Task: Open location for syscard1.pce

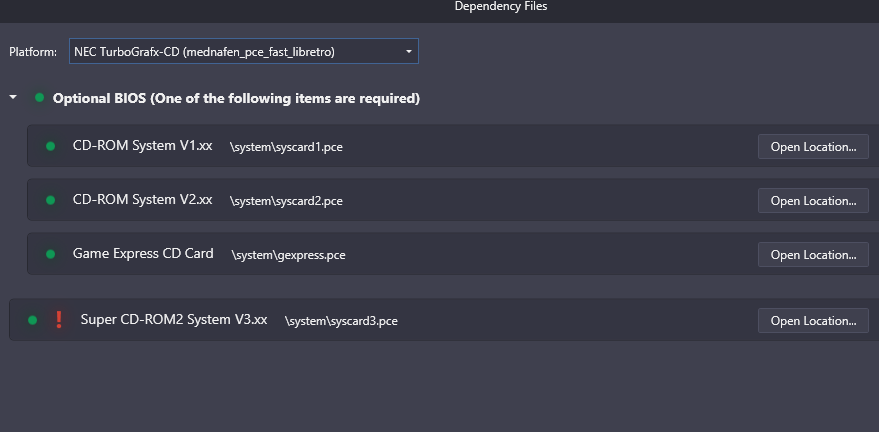Action: click(x=813, y=147)
